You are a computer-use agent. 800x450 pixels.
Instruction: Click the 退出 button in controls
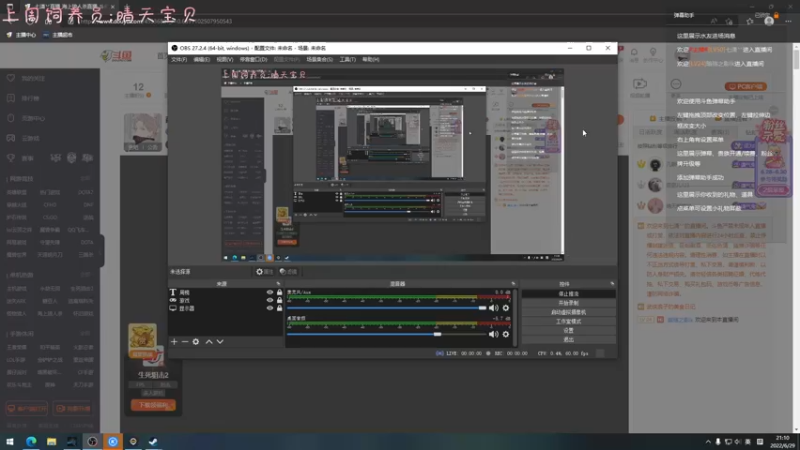coord(568,340)
